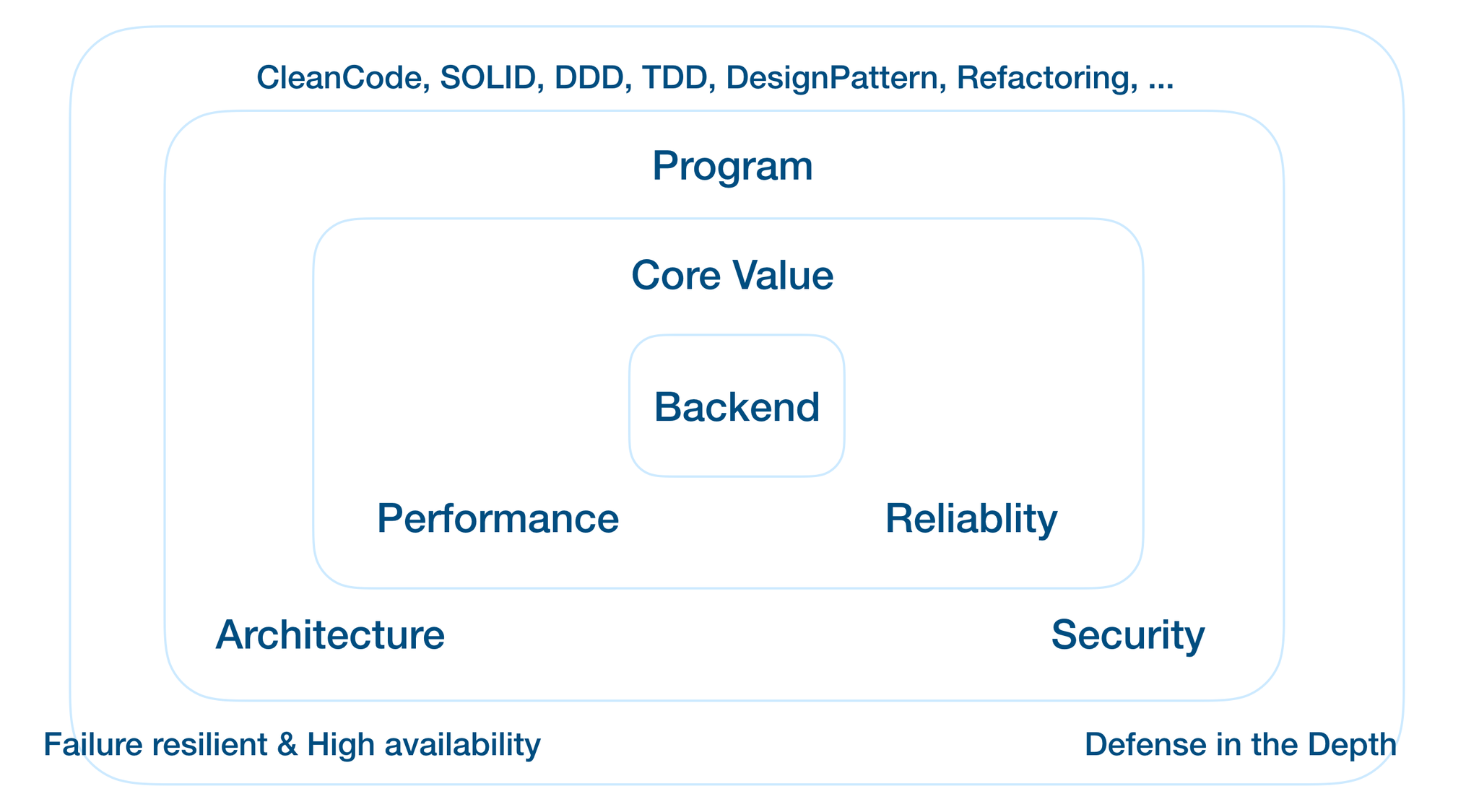1479x812 pixels.
Task: Click the Reliablity label
Action: pos(971,520)
